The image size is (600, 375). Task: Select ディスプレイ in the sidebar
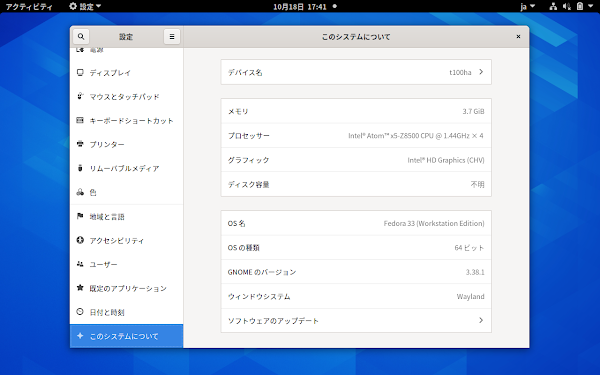(126, 73)
